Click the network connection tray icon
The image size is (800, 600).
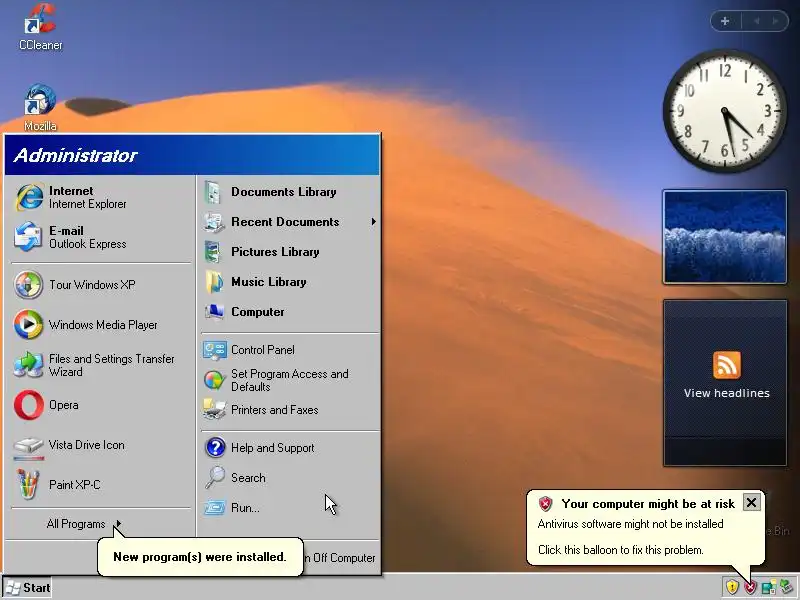point(768,588)
